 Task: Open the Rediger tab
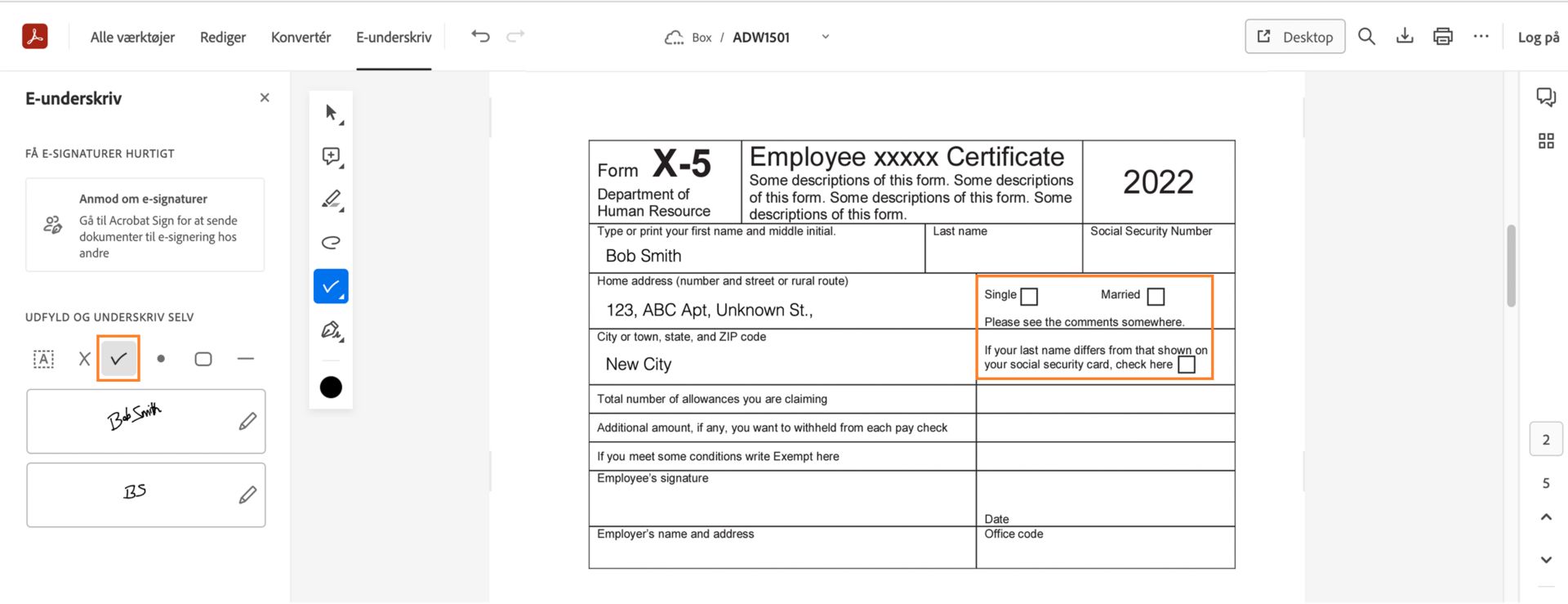223,37
